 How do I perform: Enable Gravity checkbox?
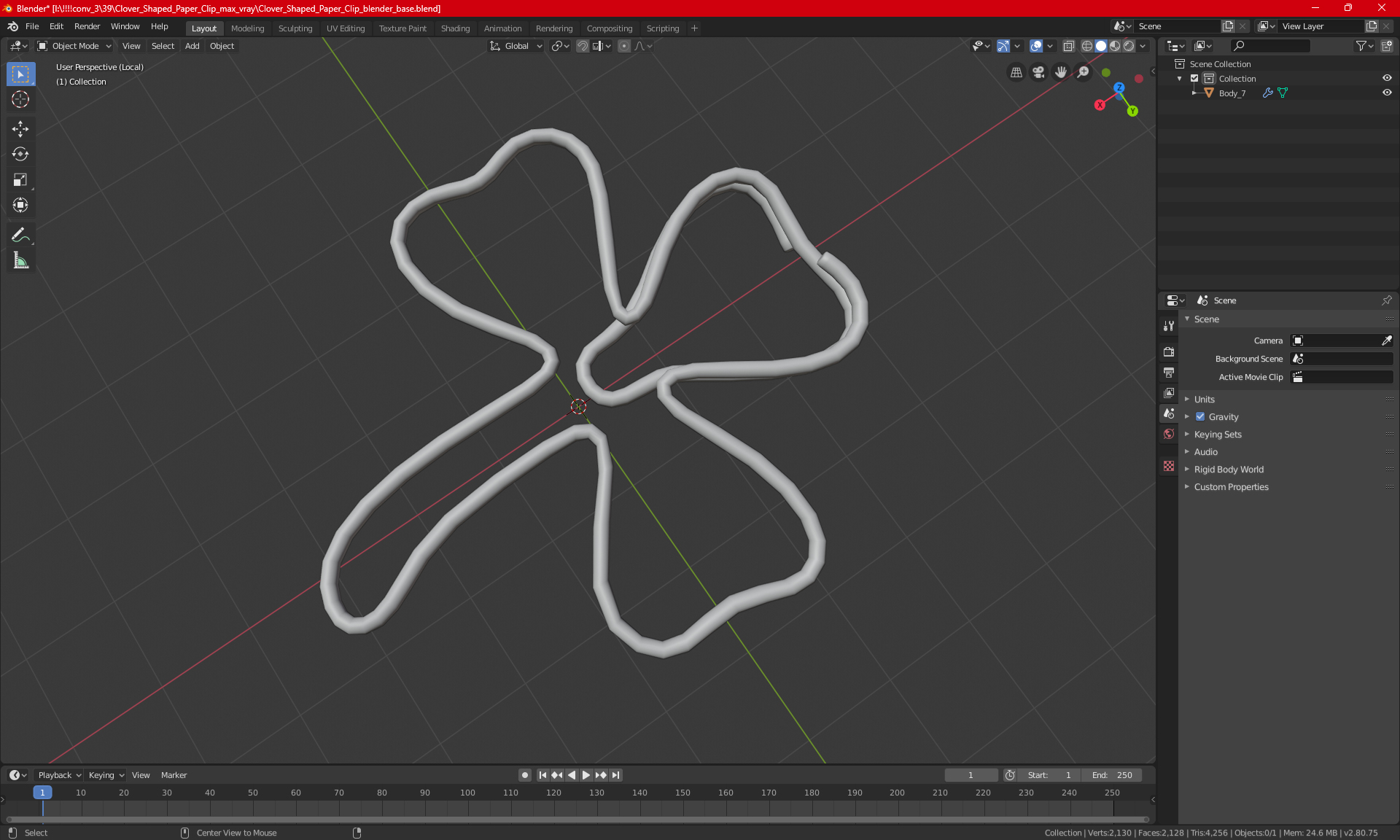coord(1200,417)
